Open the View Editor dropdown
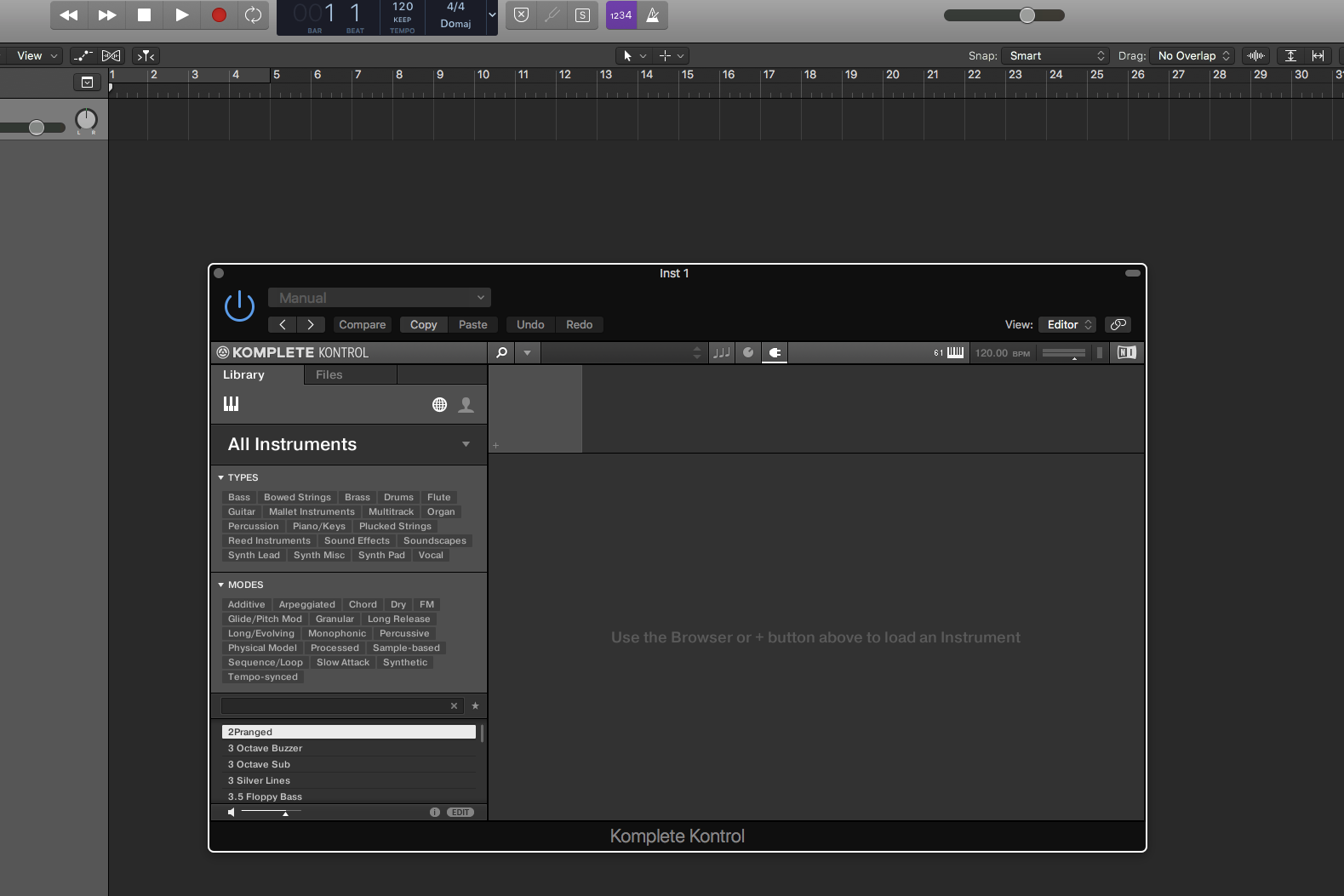The height and width of the screenshot is (896, 1344). 1067,324
